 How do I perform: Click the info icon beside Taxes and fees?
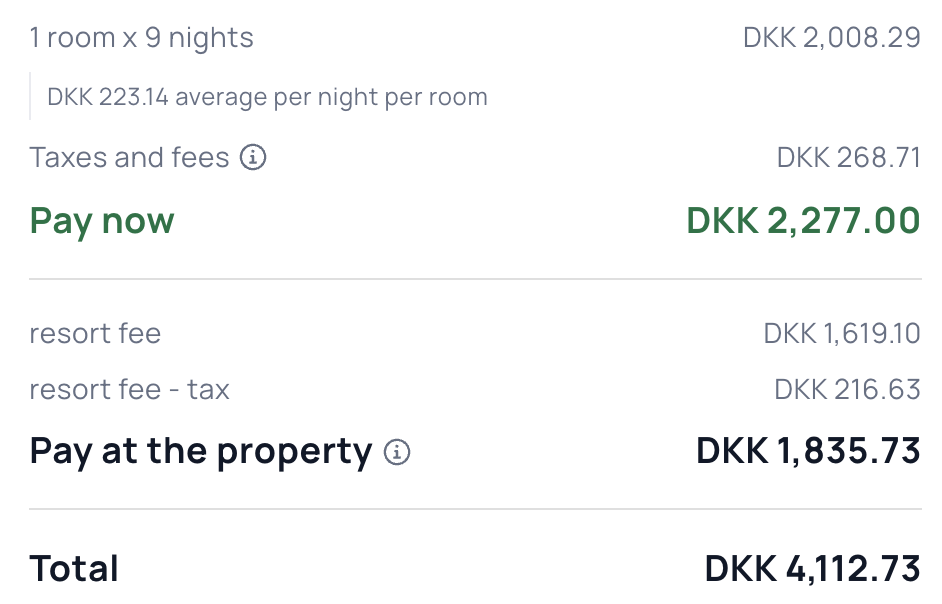tap(254, 158)
